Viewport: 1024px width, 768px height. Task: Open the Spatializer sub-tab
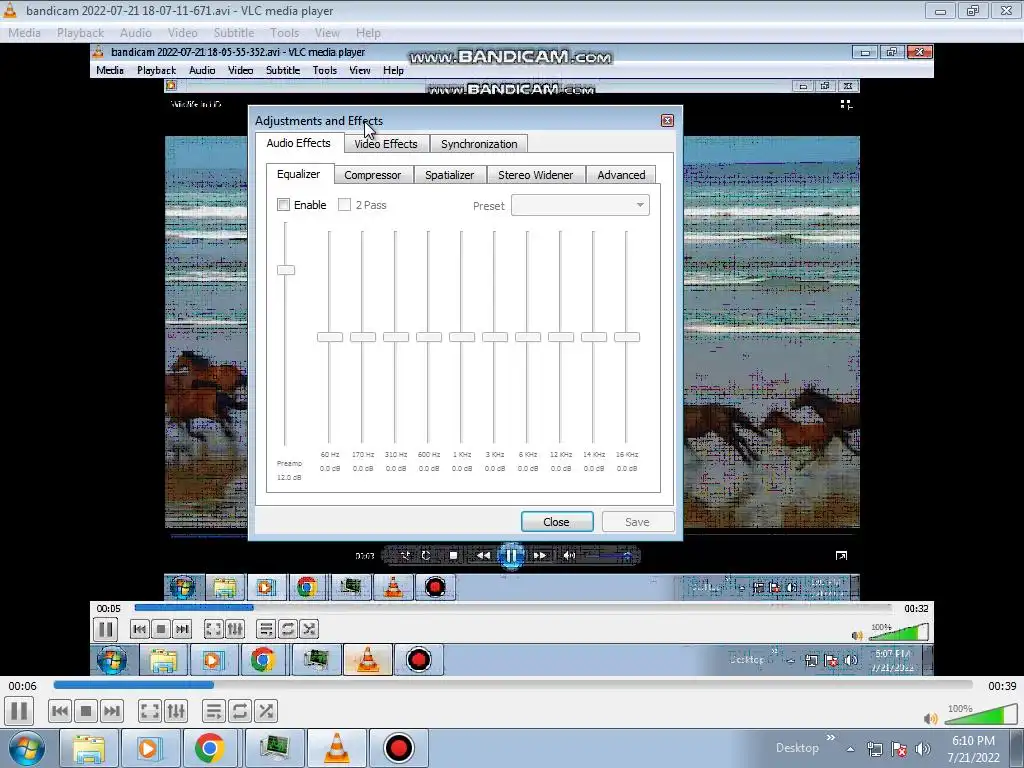click(x=449, y=175)
